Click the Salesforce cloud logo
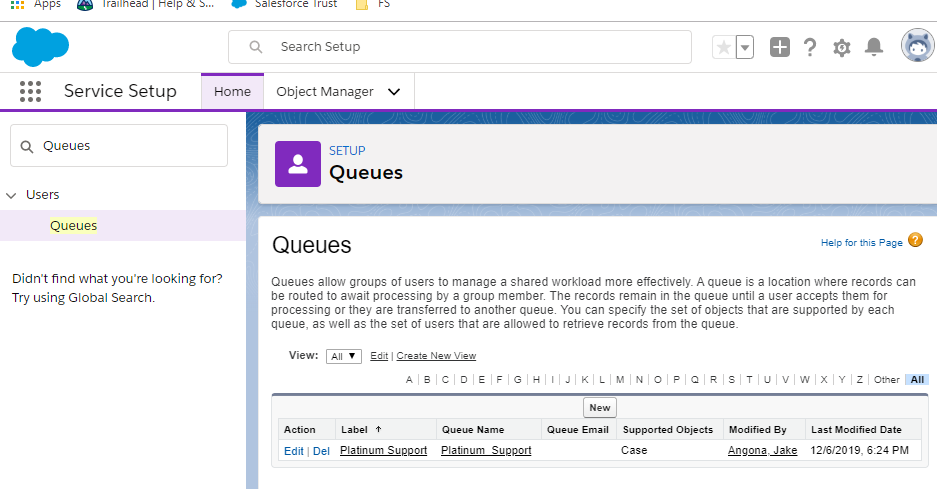 (40, 47)
